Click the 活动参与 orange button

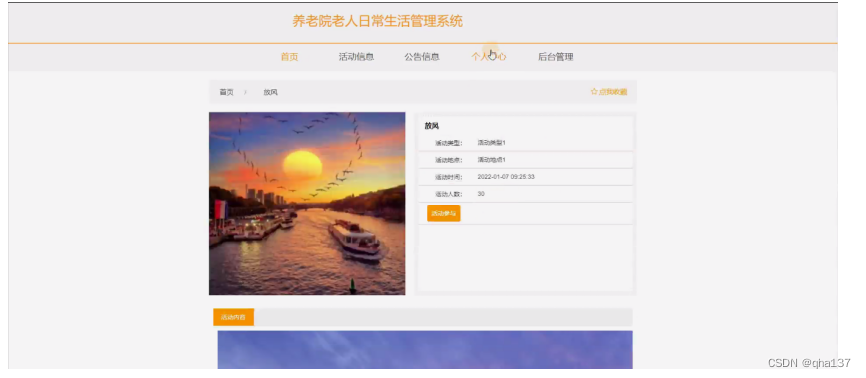(x=443, y=213)
